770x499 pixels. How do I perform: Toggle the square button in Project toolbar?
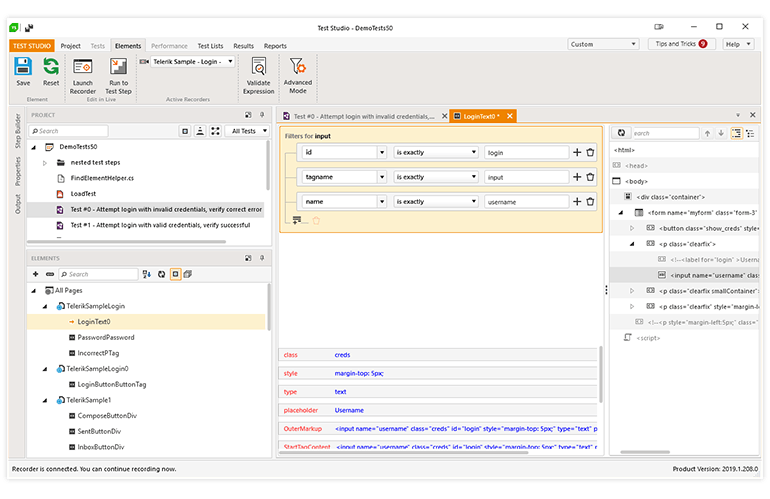[185, 131]
